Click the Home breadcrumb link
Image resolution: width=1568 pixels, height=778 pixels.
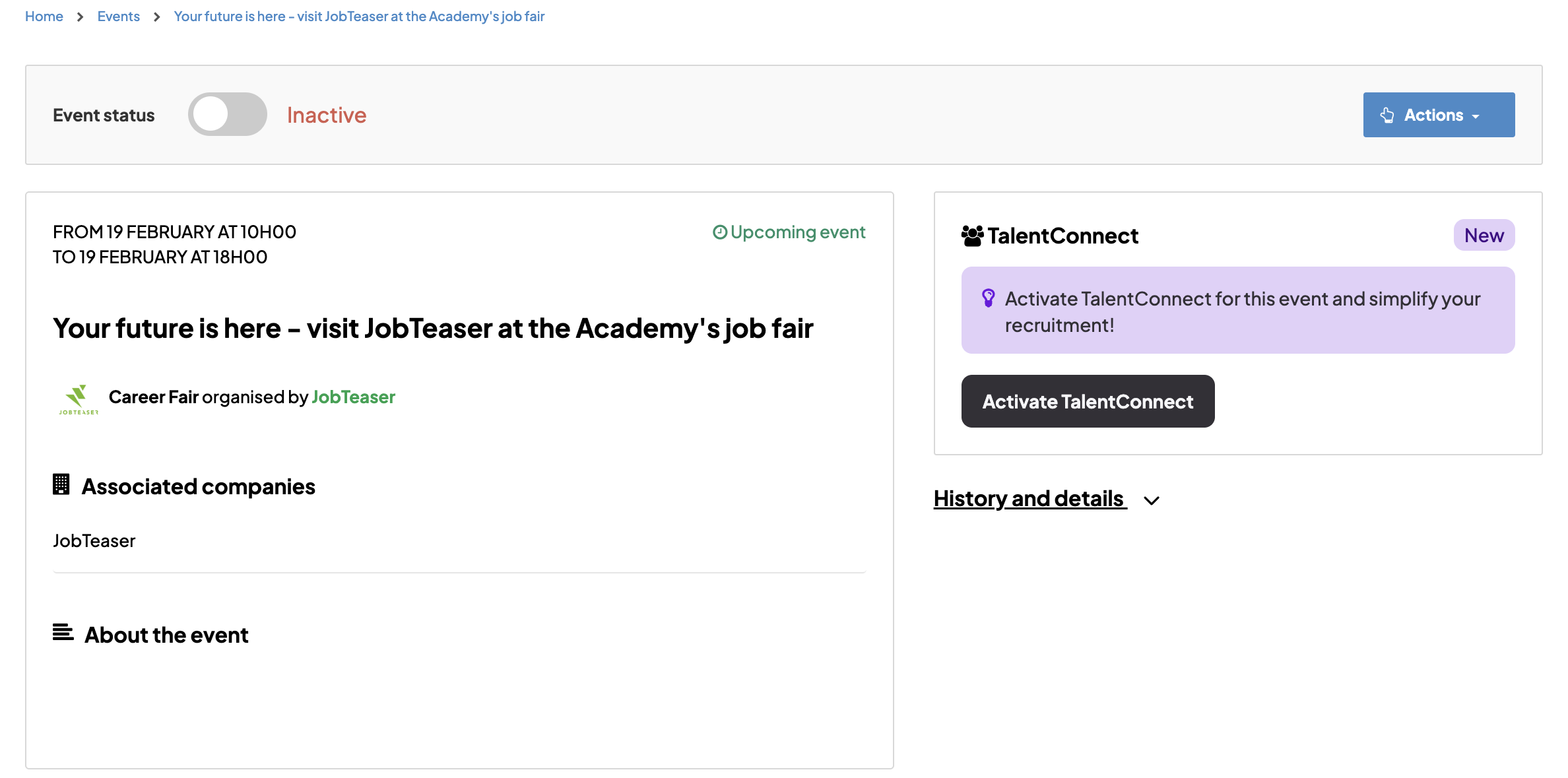(44, 16)
